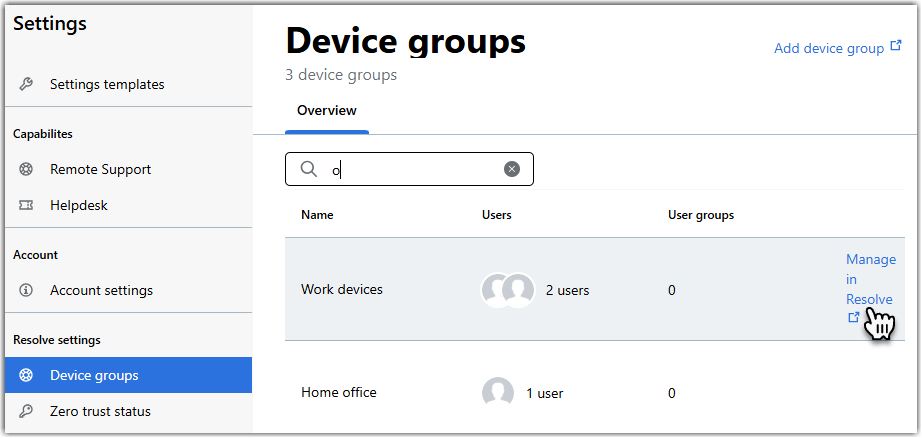Viewport: 922px width, 438px height.
Task: Click the Device groups lifebuoy icon
Action: point(26,375)
